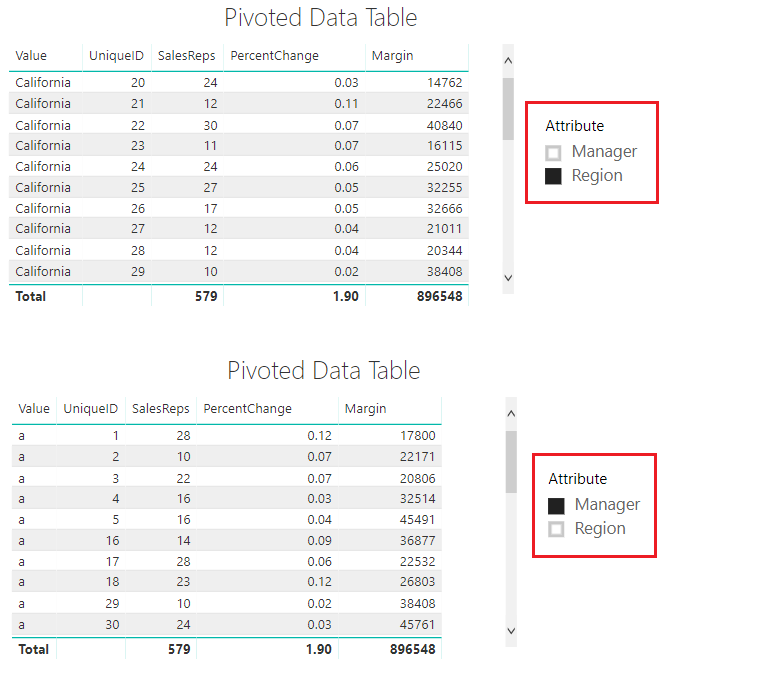This screenshot has width=776, height=676.
Task: Click top table scroll down arrow
Action: tap(508, 278)
